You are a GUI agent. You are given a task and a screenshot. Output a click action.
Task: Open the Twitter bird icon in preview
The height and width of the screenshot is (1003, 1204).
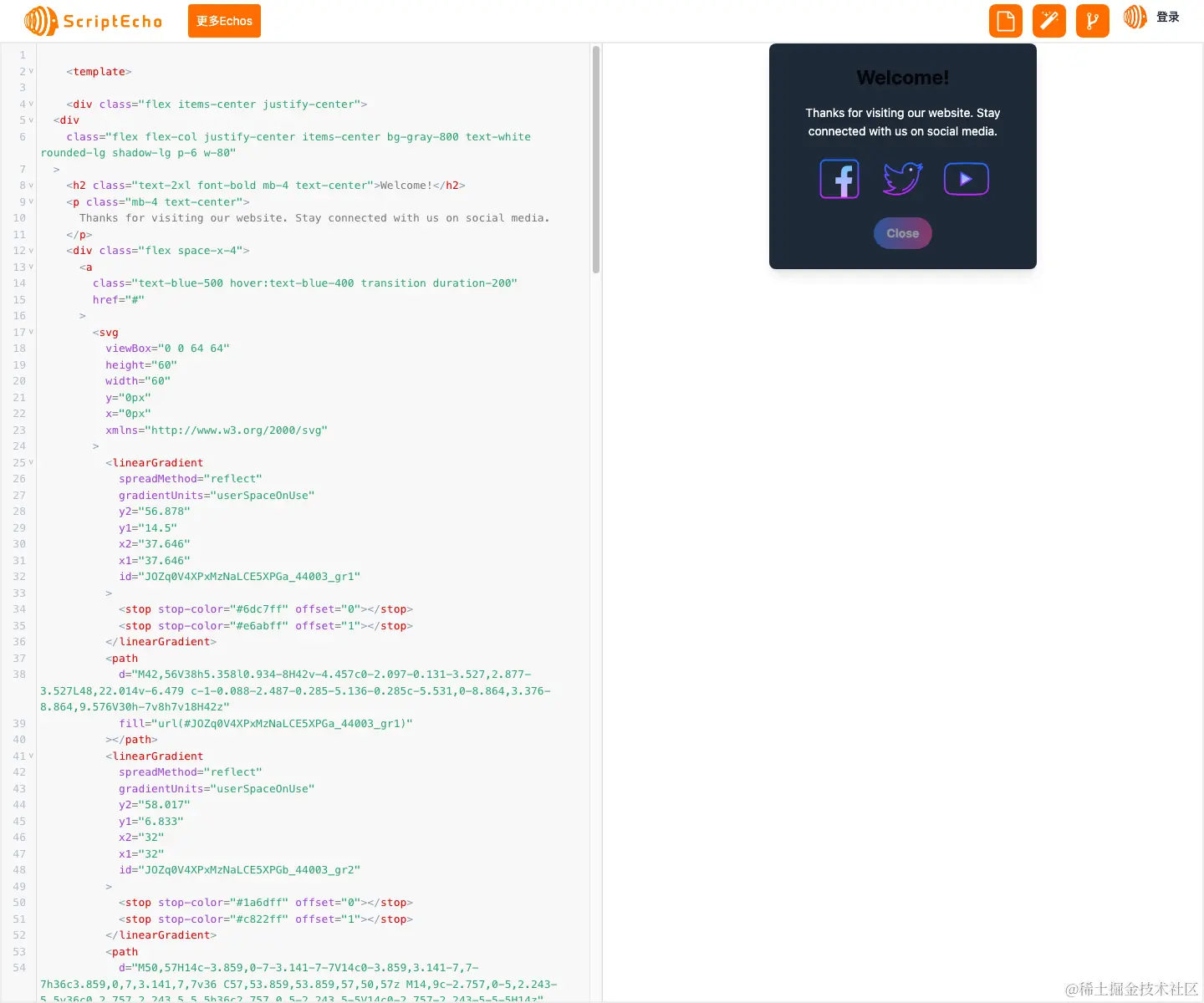click(903, 179)
